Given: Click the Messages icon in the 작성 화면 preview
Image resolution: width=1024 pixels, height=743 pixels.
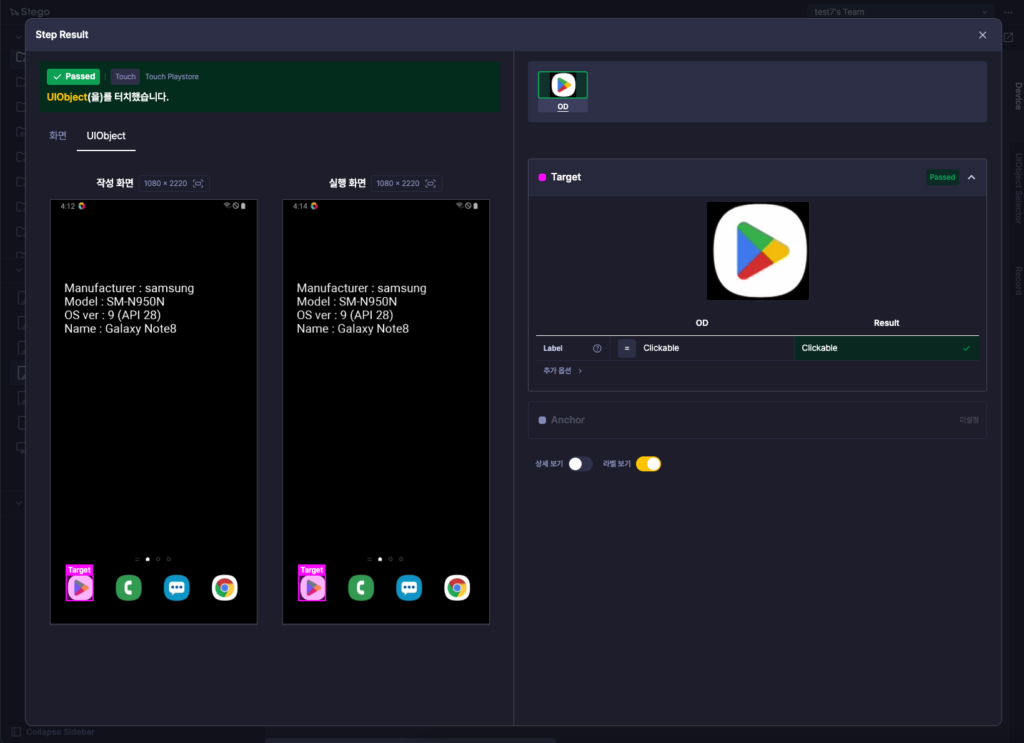Looking at the screenshot, I should [176, 588].
